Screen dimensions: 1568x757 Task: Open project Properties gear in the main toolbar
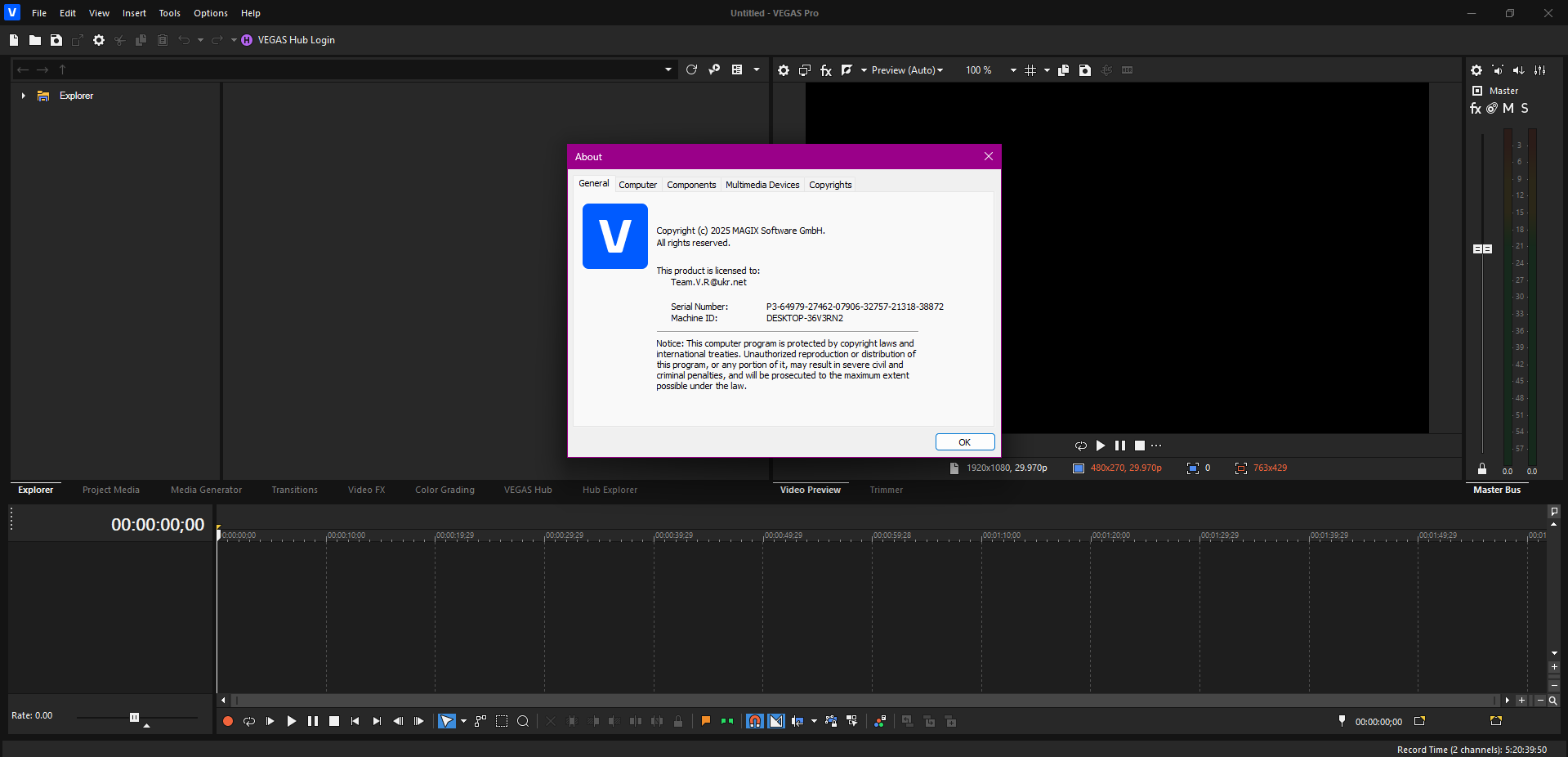click(99, 40)
